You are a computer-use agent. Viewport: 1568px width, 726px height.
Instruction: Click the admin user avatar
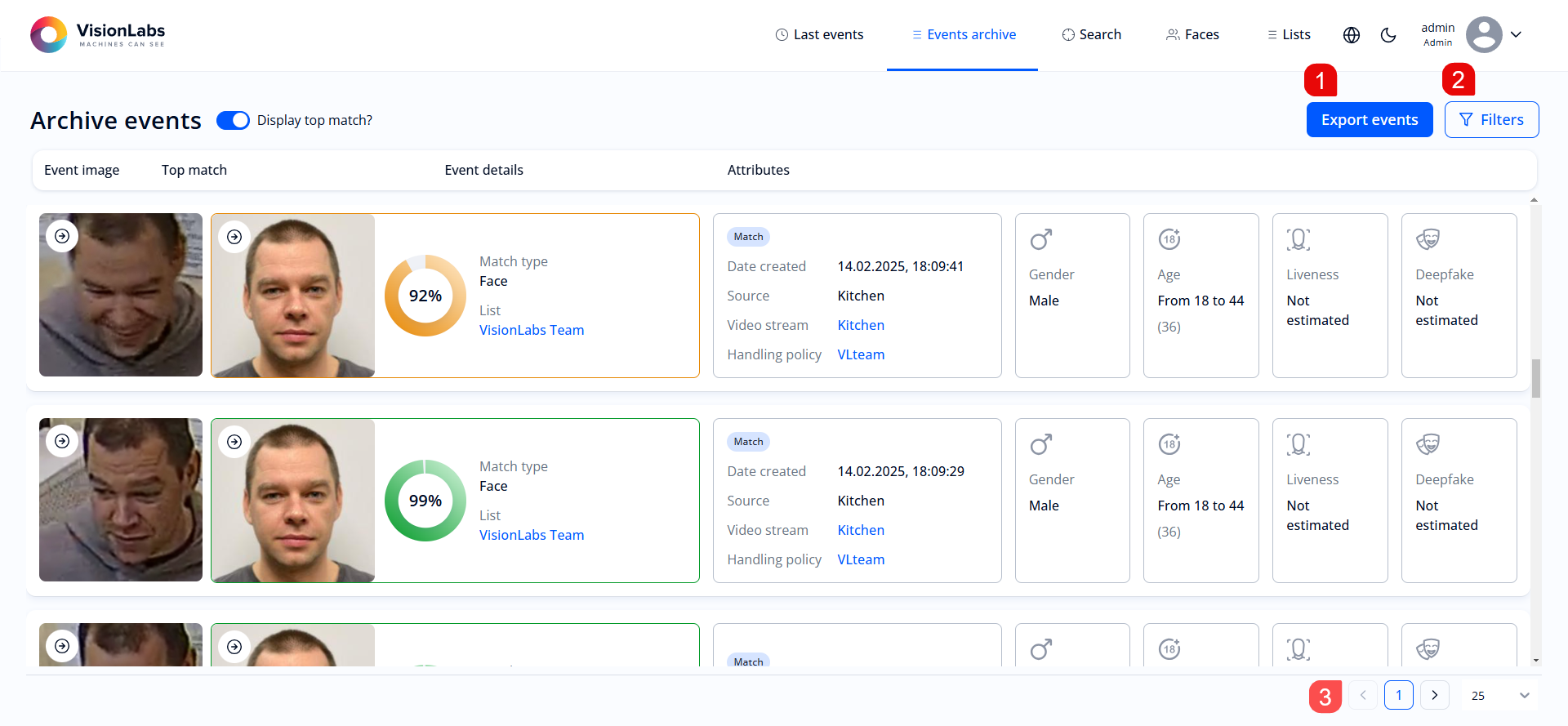(x=1483, y=35)
